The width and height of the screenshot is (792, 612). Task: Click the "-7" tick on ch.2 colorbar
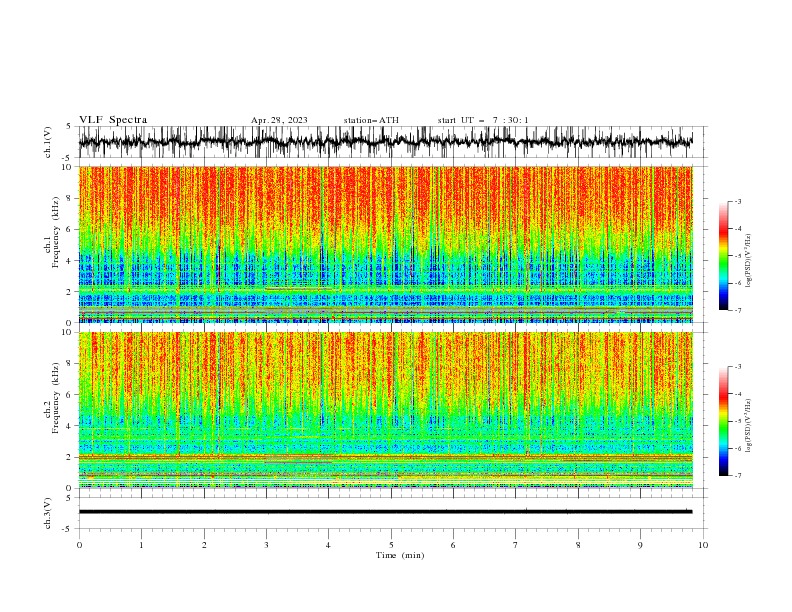pyautogui.click(x=737, y=476)
